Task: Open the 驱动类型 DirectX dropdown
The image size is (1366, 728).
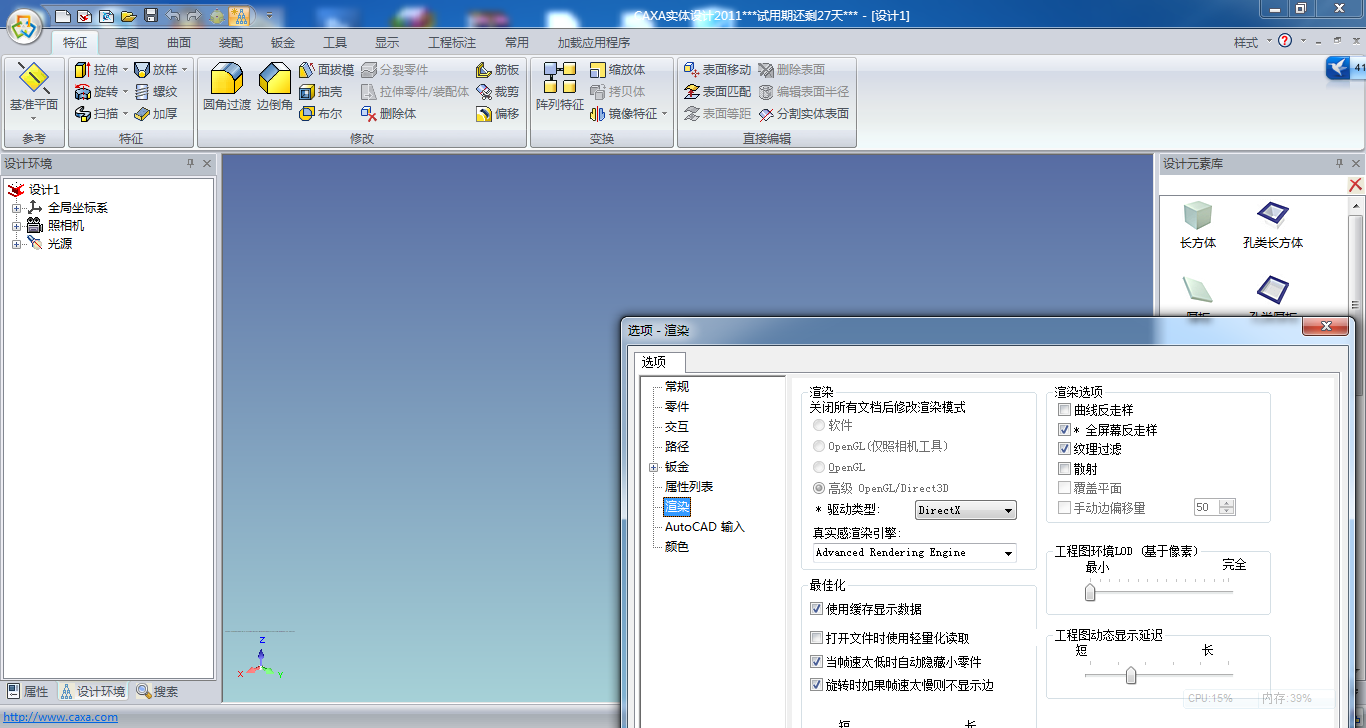Action: click(966, 510)
